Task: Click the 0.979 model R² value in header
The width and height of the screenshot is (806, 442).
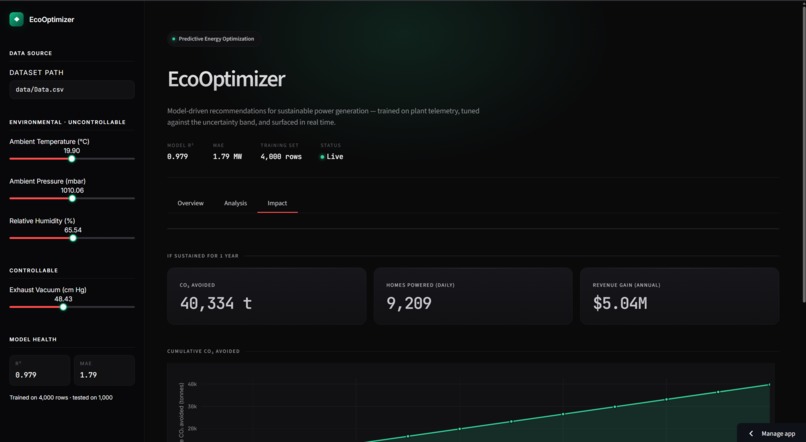Action: click(177, 157)
